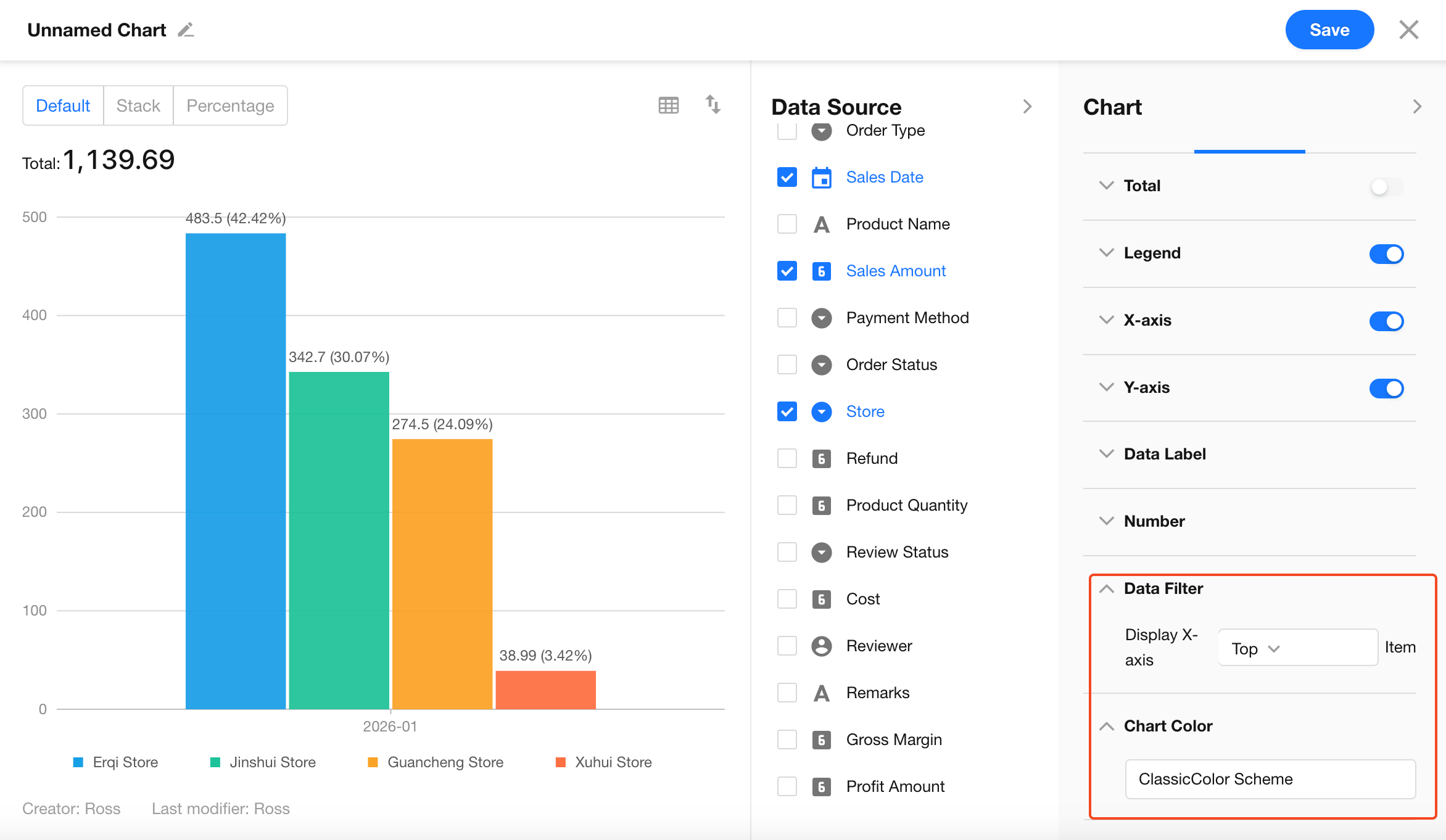
Task: Switch to the Percentage tab
Action: click(x=230, y=105)
